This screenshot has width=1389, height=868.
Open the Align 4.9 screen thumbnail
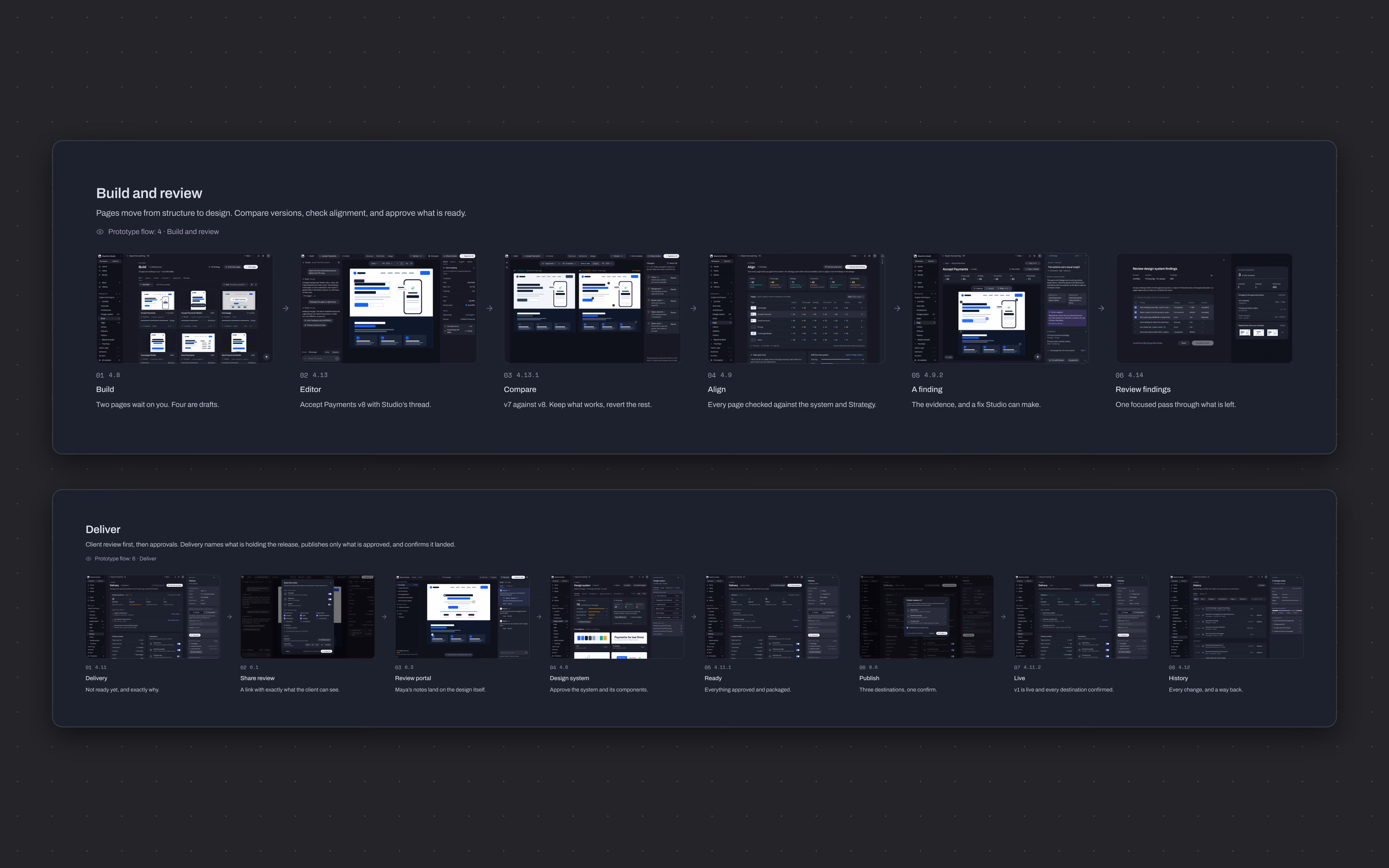[x=796, y=308]
